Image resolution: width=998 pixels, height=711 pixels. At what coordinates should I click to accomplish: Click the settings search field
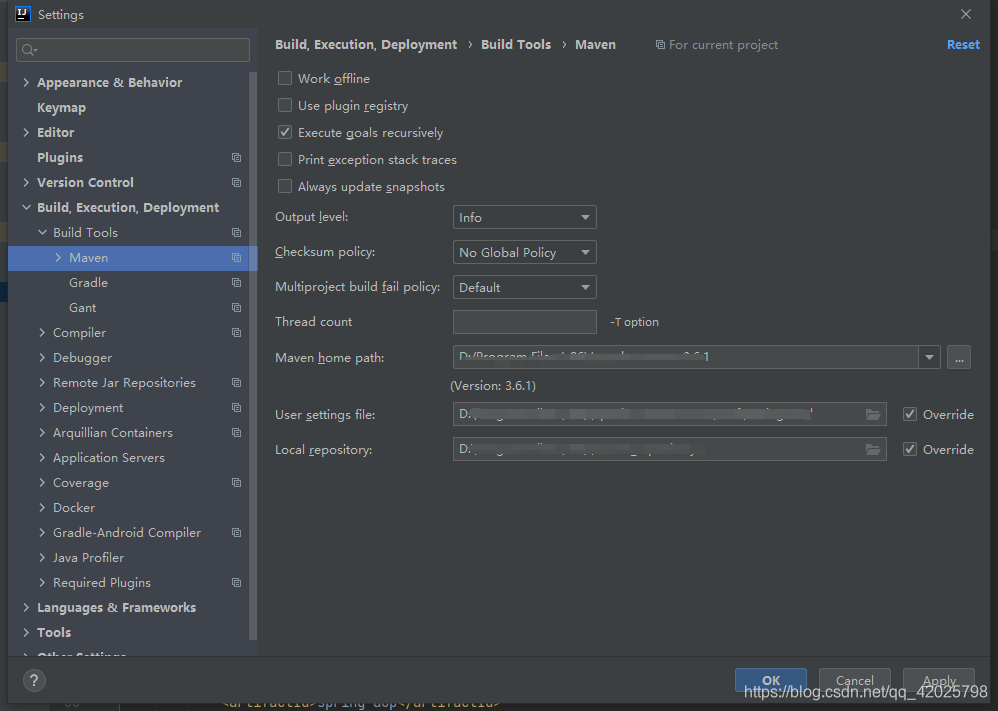(x=133, y=50)
